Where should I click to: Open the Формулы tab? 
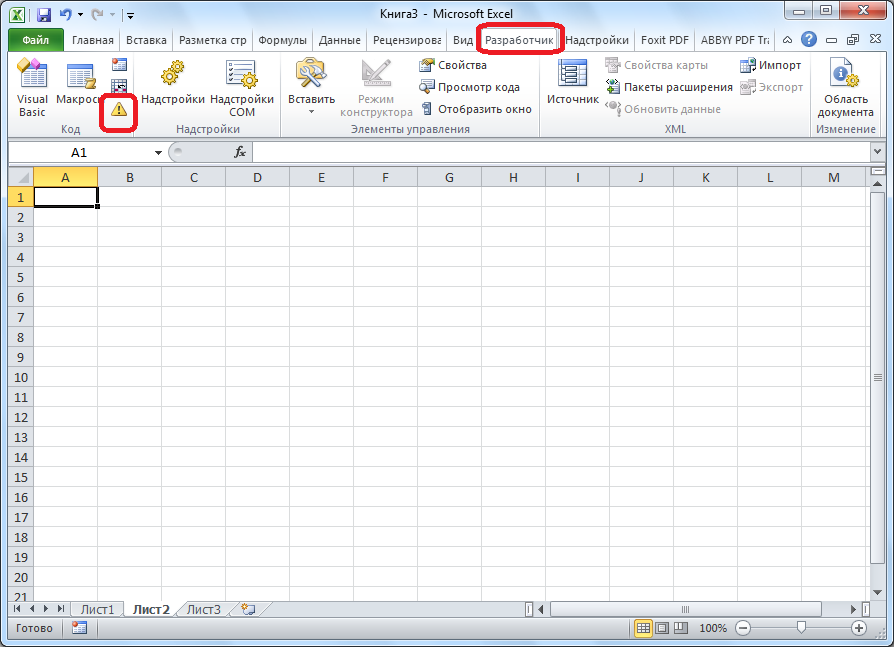[x=282, y=40]
